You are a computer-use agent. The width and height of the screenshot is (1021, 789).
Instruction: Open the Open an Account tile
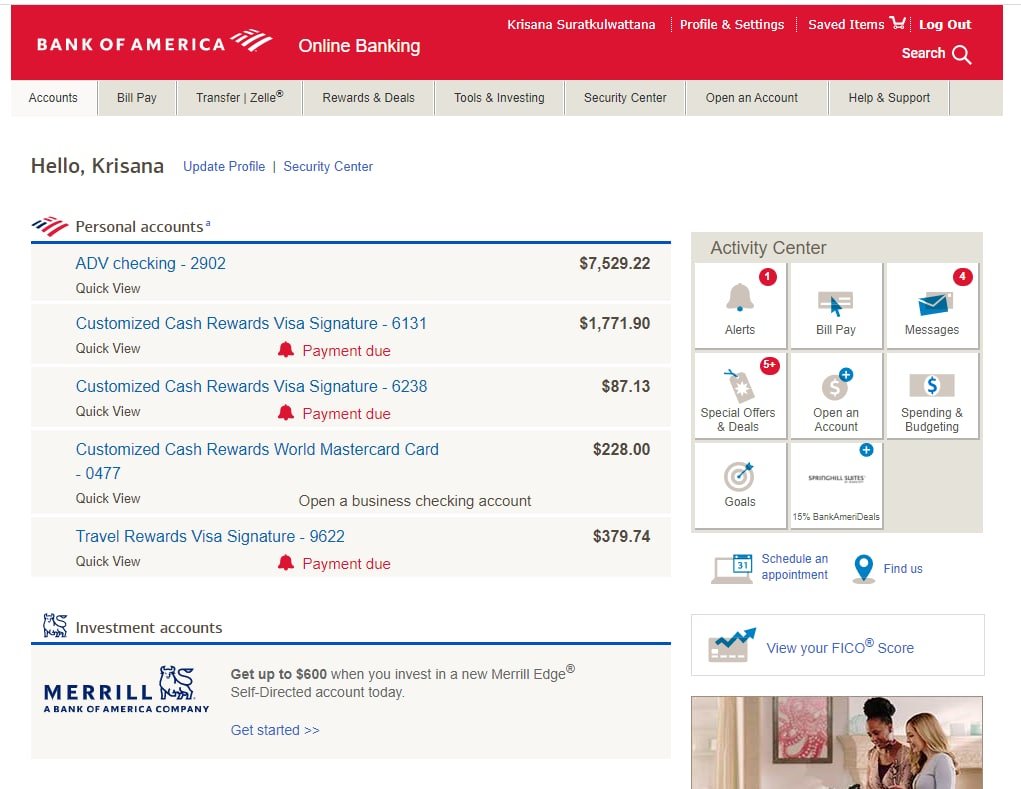pos(836,395)
